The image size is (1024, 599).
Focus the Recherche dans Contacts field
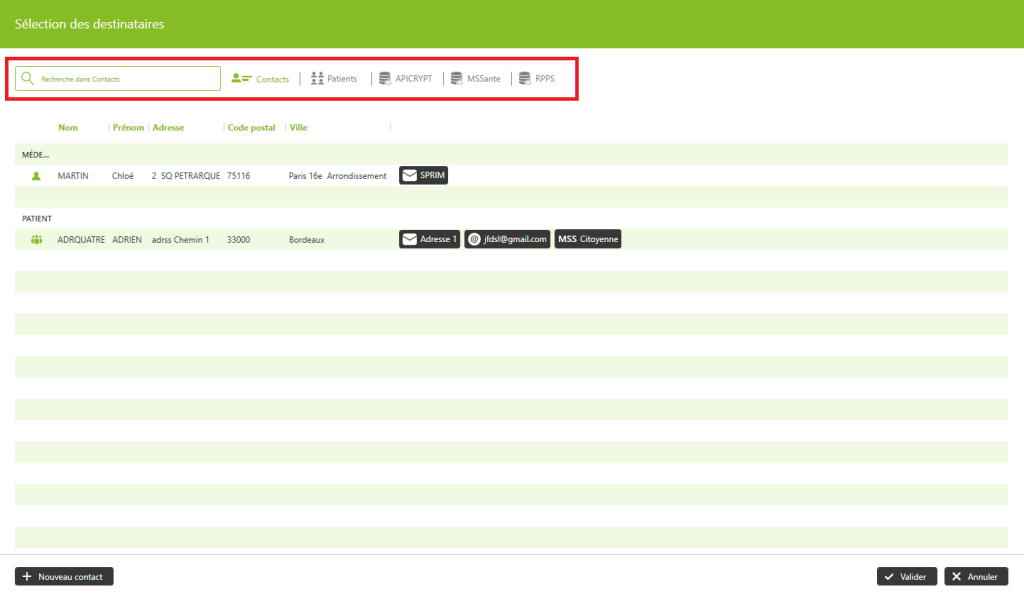click(125, 79)
